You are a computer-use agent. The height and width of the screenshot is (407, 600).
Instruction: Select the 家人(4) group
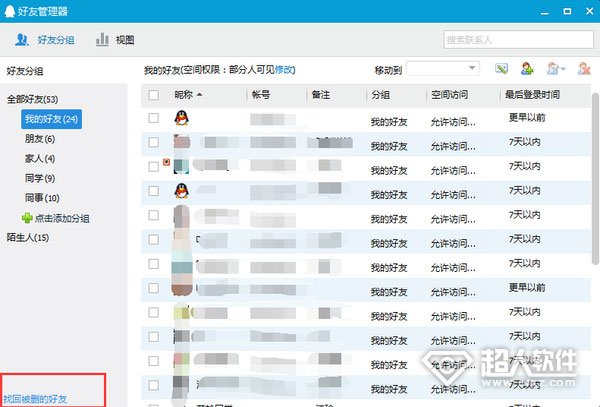click(x=40, y=159)
